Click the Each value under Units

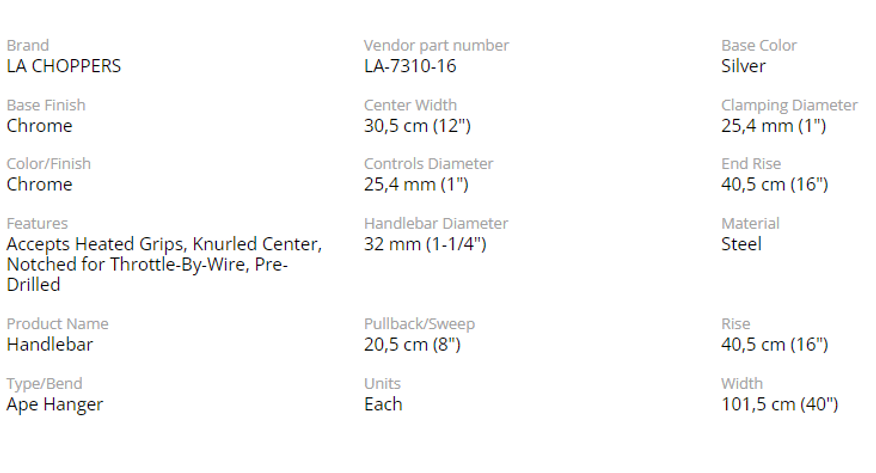[383, 405]
